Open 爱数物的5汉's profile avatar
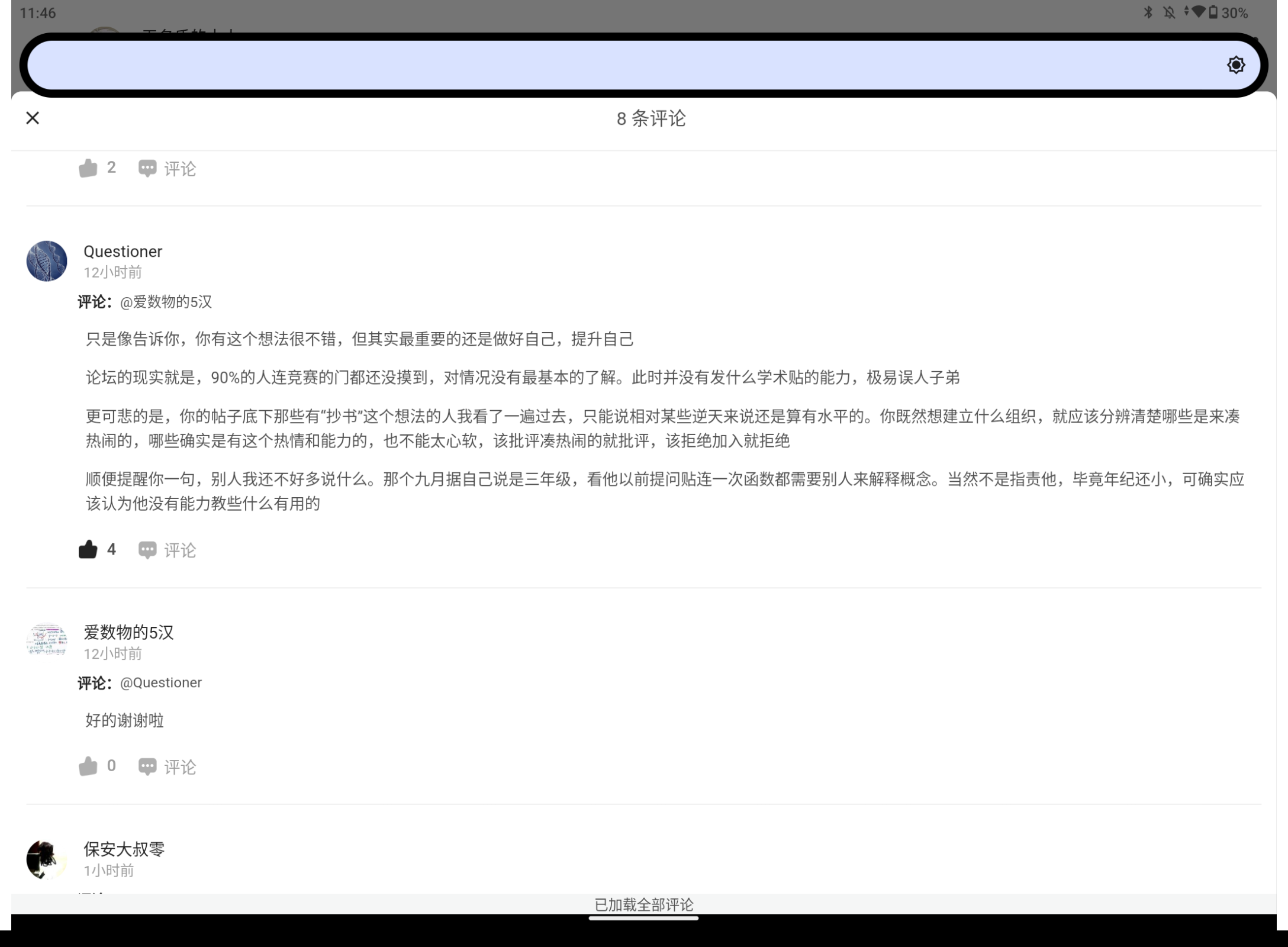 47,641
